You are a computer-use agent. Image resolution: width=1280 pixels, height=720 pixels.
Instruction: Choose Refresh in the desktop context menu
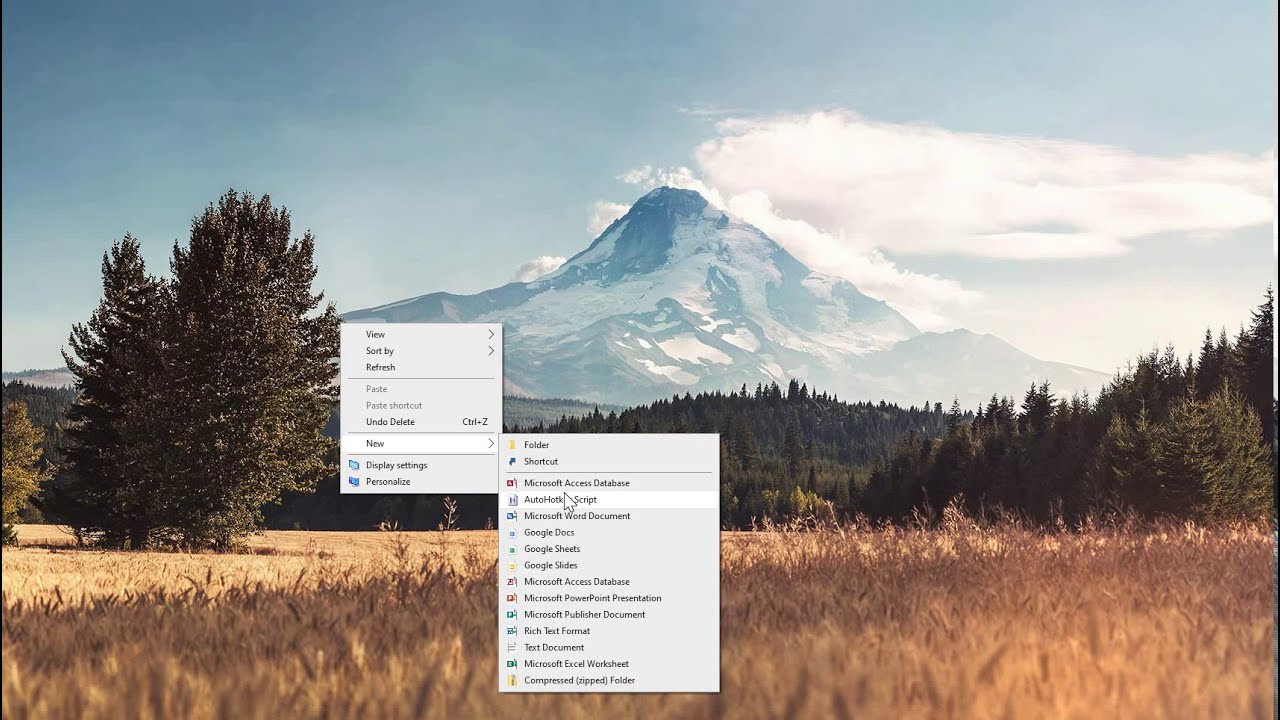[421, 368]
